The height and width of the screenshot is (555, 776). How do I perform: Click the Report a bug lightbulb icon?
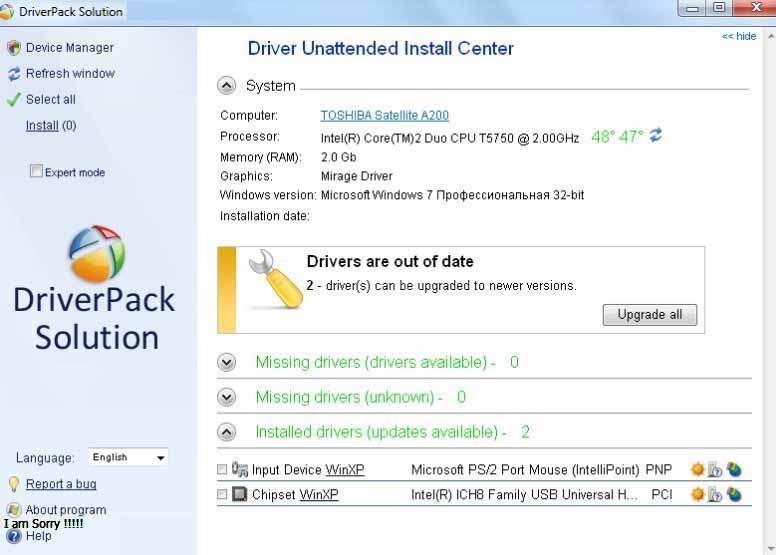tap(13, 484)
